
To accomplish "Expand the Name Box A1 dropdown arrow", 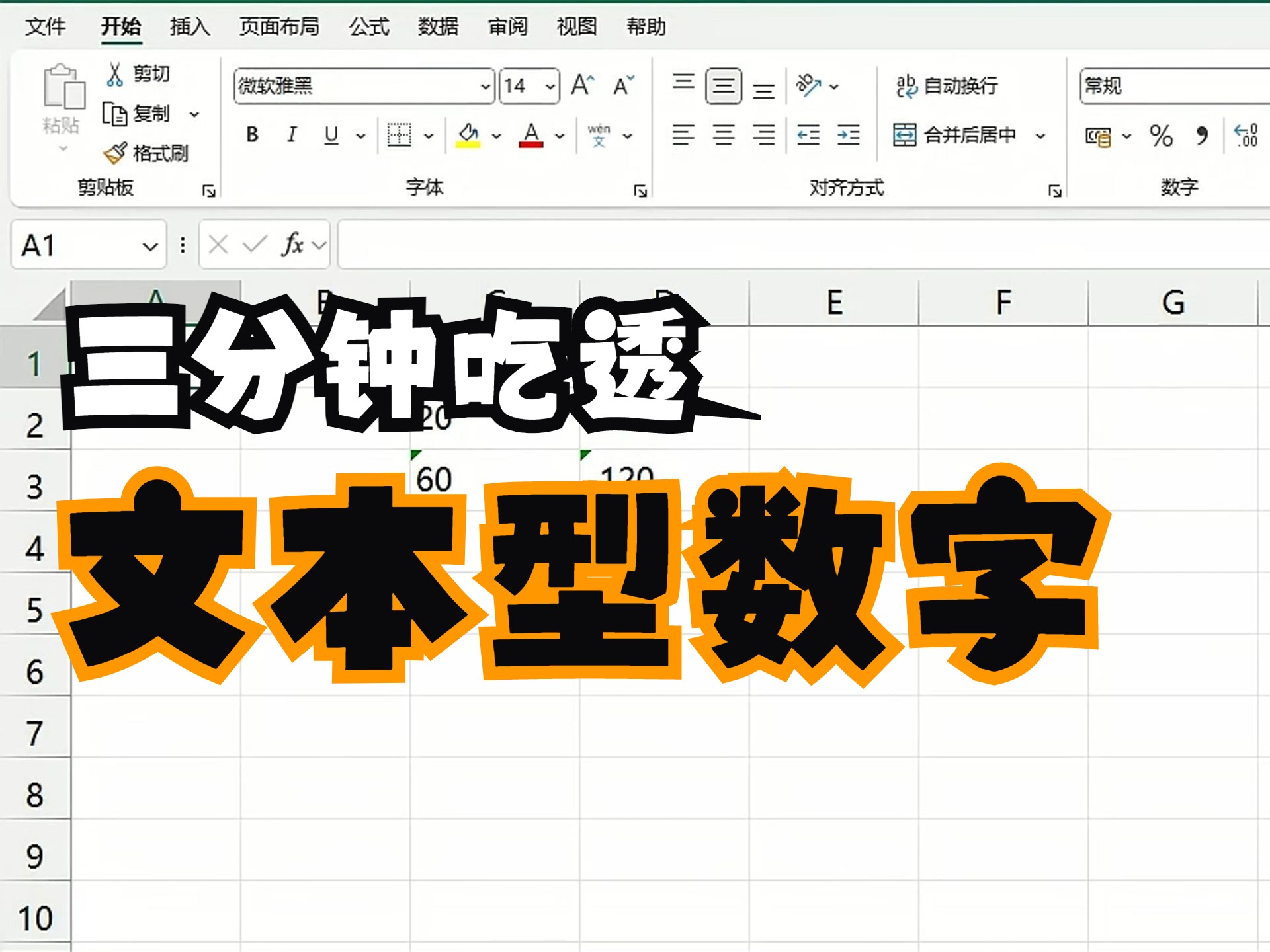I will [150, 247].
